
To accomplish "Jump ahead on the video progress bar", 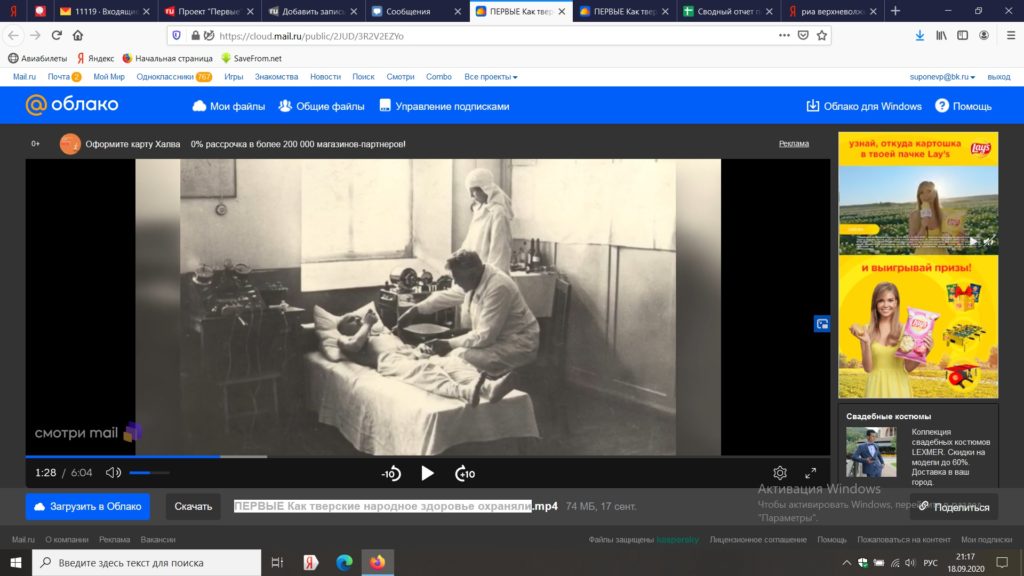I will pos(500,455).
